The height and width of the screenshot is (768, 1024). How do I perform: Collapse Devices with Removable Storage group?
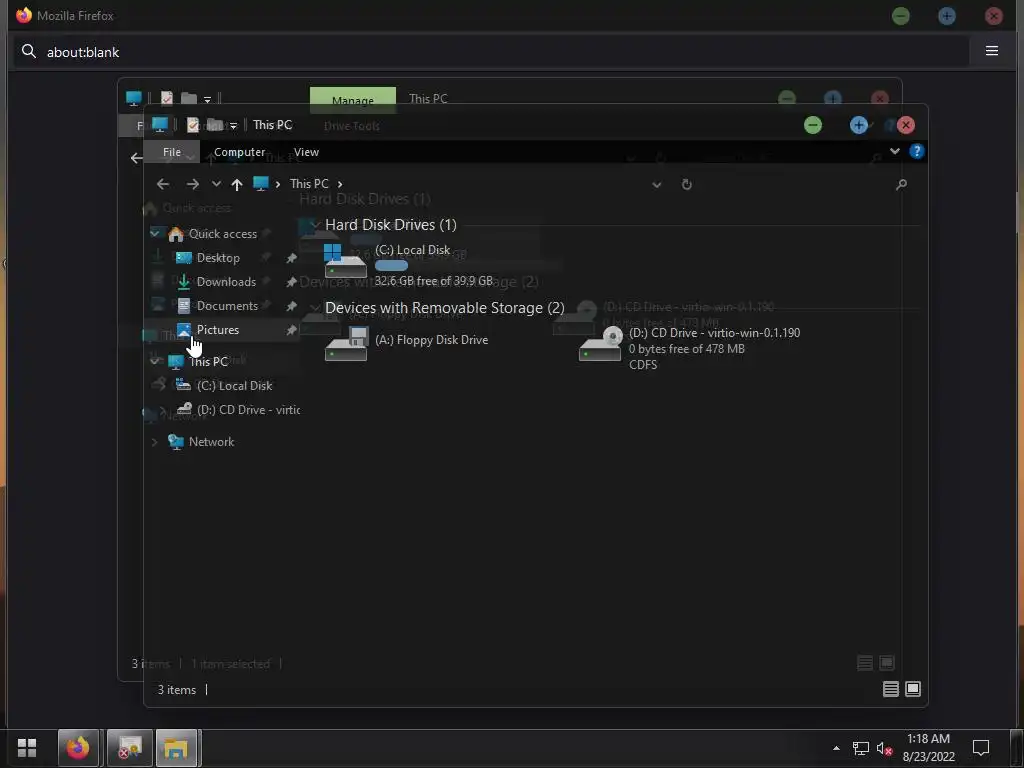[x=315, y=308]
